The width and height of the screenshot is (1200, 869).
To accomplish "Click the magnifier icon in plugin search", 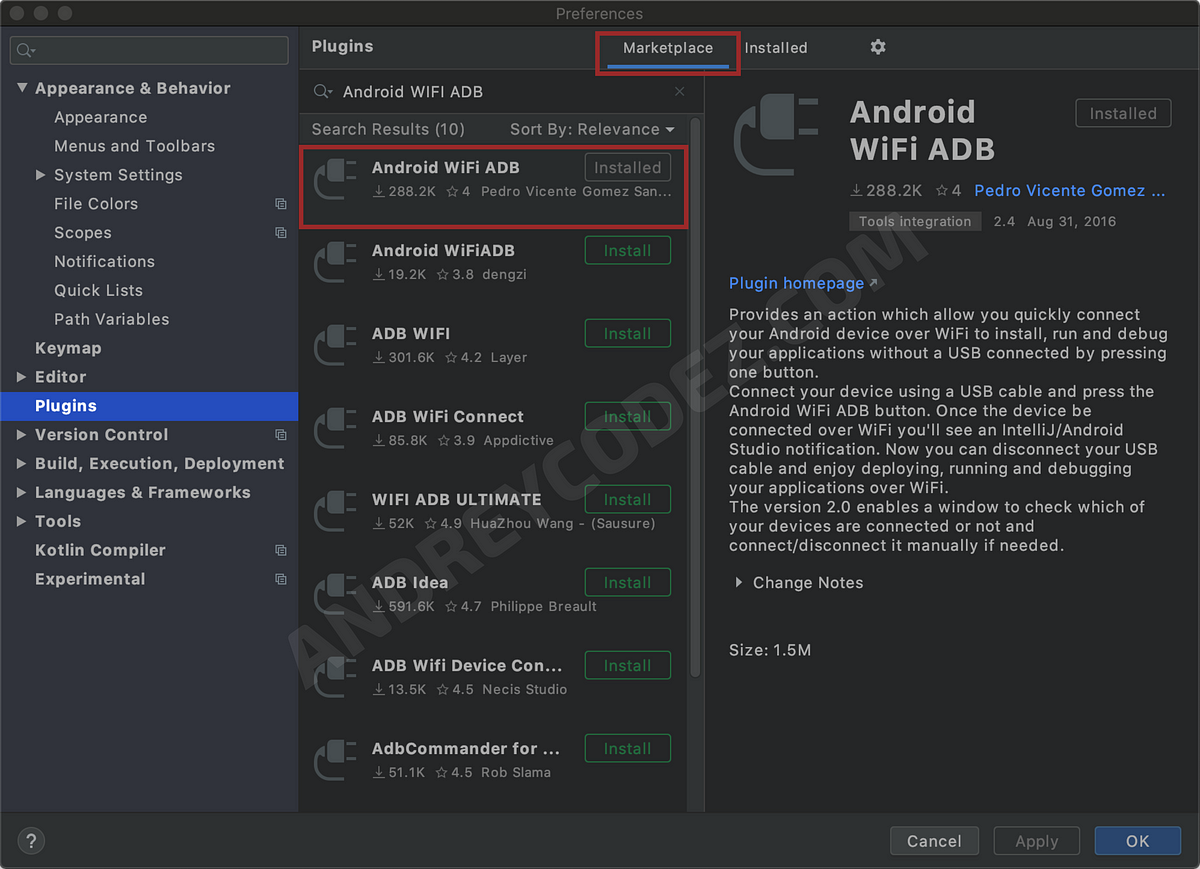I will [x=322, y=91].
